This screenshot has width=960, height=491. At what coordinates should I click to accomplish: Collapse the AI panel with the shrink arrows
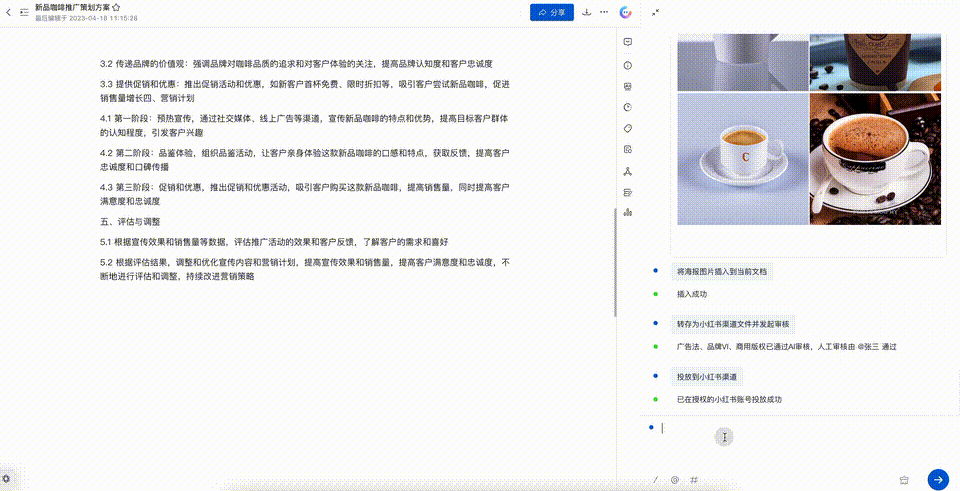(x=655, y=13)
